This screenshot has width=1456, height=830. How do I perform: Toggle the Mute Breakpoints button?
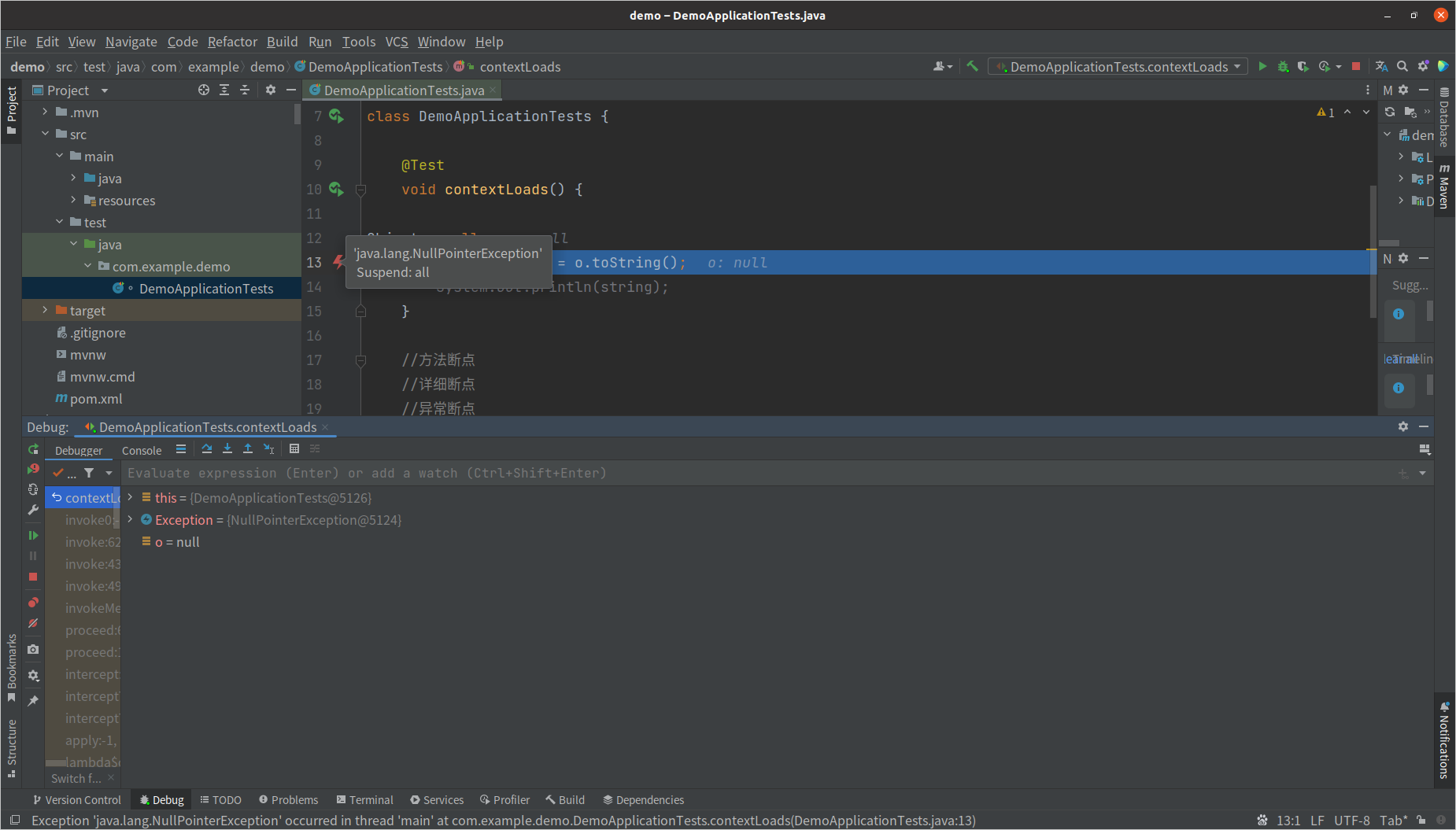tap(33, 623)
